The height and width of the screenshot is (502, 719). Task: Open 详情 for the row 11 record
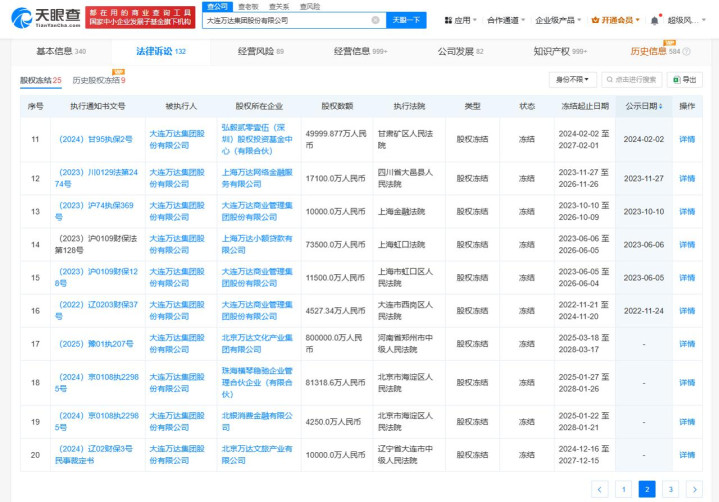click(x=686, y=140)
